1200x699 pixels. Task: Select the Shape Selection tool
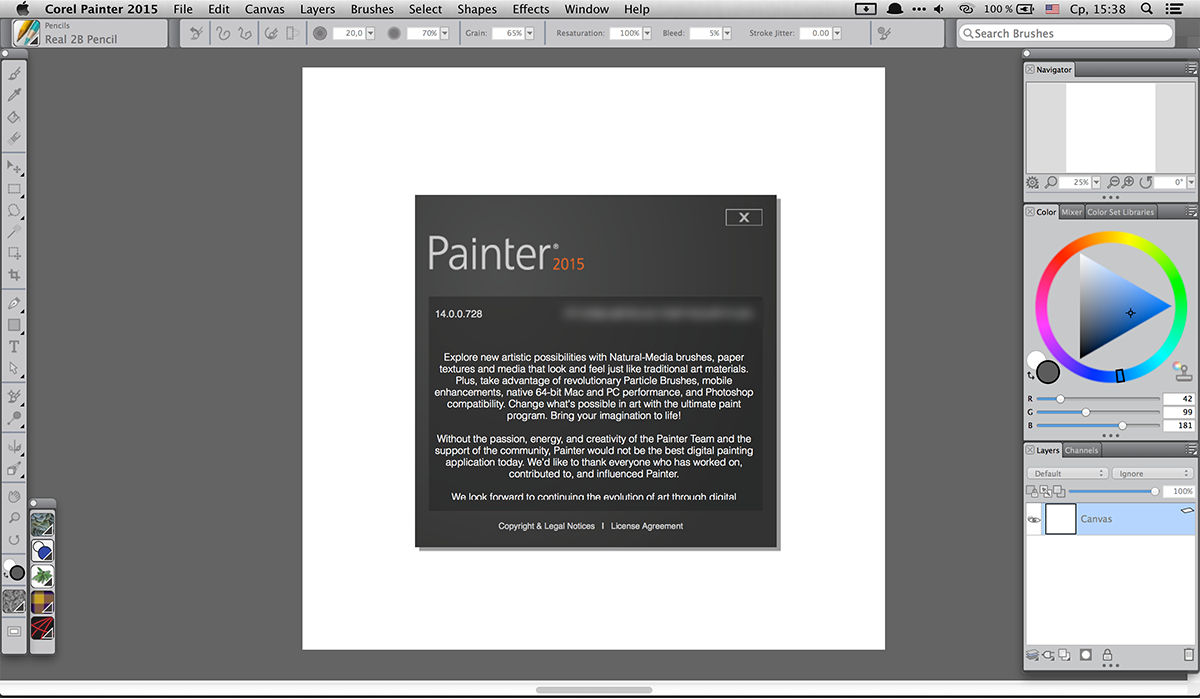(x=14, y=368)
